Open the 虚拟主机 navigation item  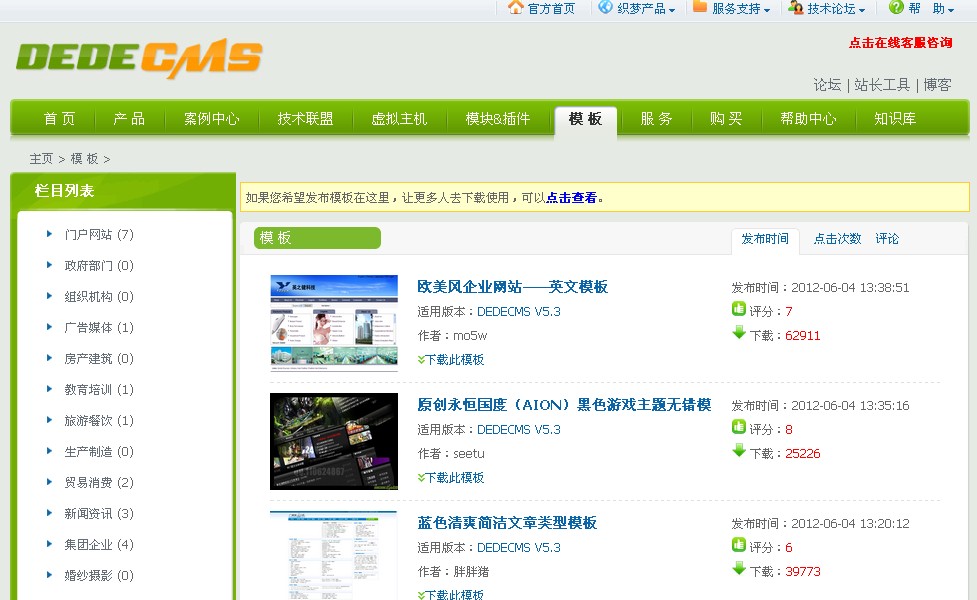point(399,118)
